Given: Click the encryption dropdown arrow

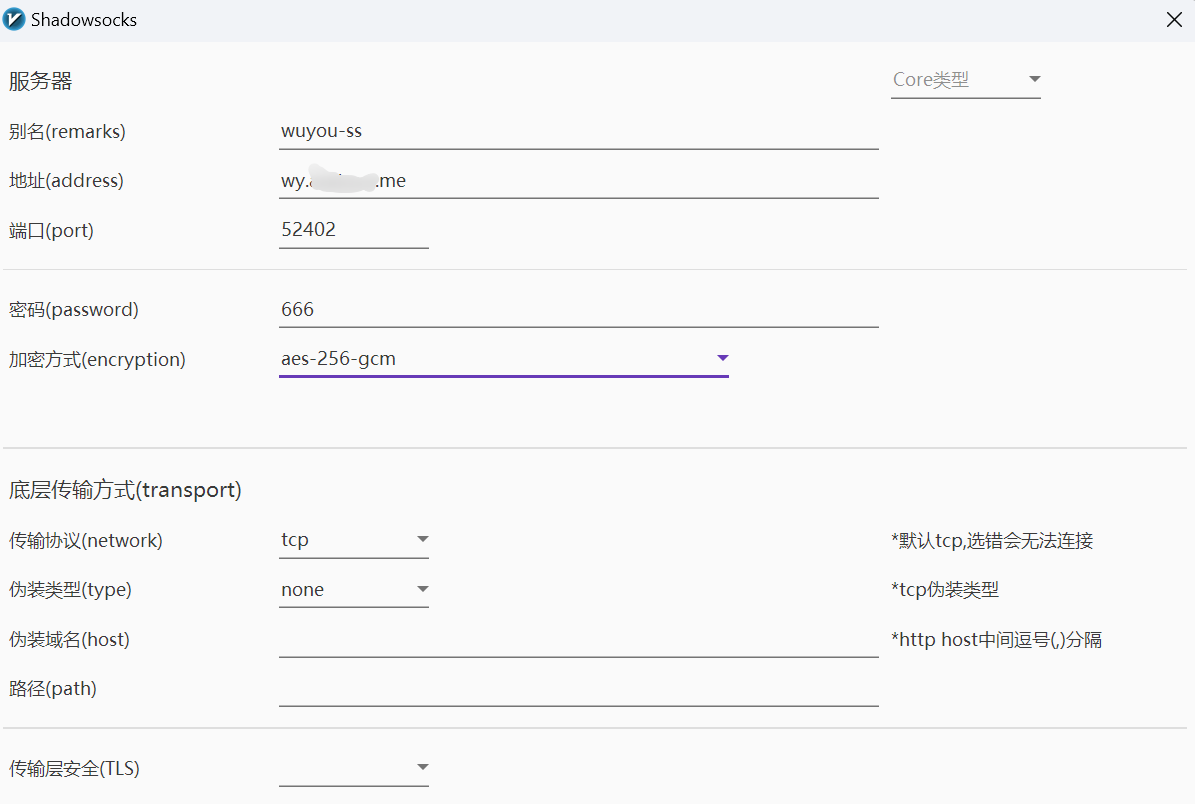Looking at the screenshot, I should 722,359.
